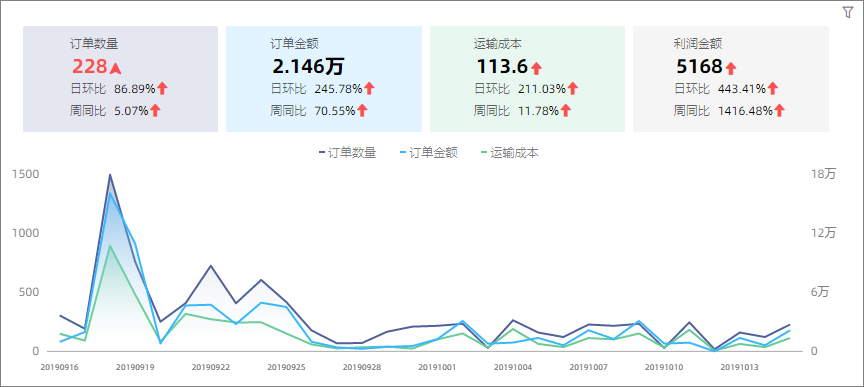
Task: Open the filter funnel icon
Action: tap(847, 13)
